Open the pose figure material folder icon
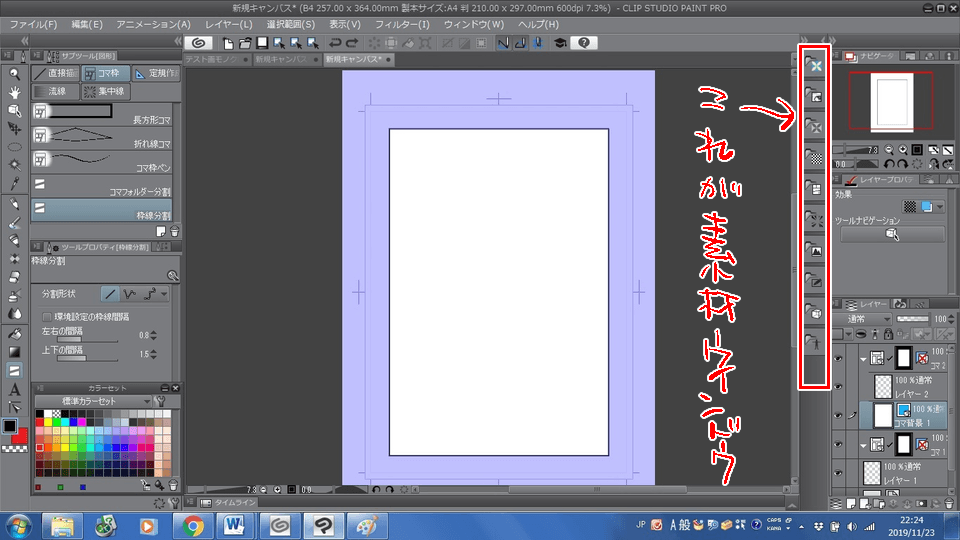This screenshot has height=540, width=960. pos(814,342)
